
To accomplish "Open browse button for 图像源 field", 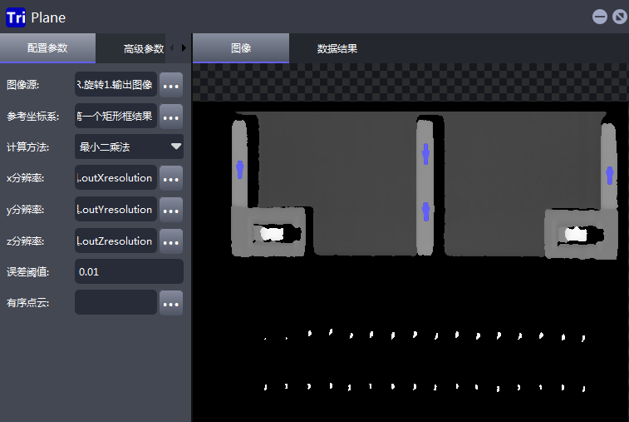I will pos(171,85).
